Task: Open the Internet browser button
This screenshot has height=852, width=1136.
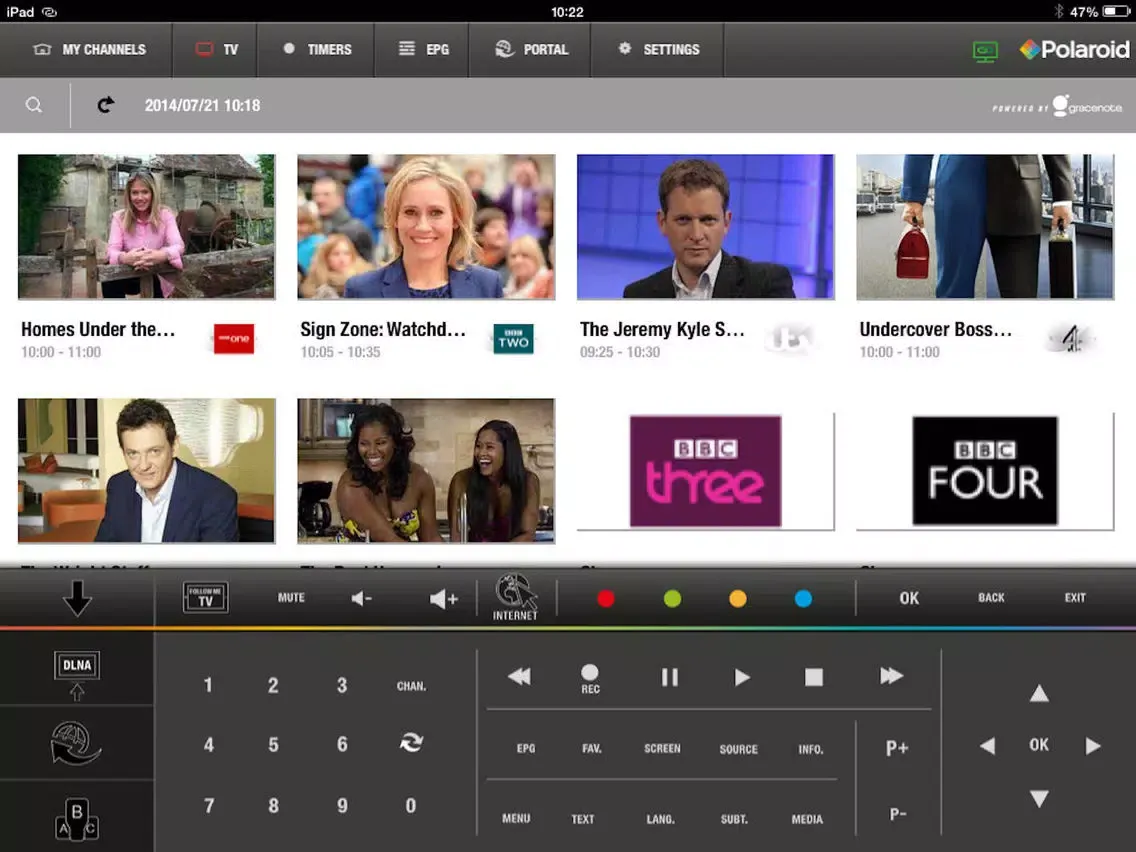Action: [516, 598]
